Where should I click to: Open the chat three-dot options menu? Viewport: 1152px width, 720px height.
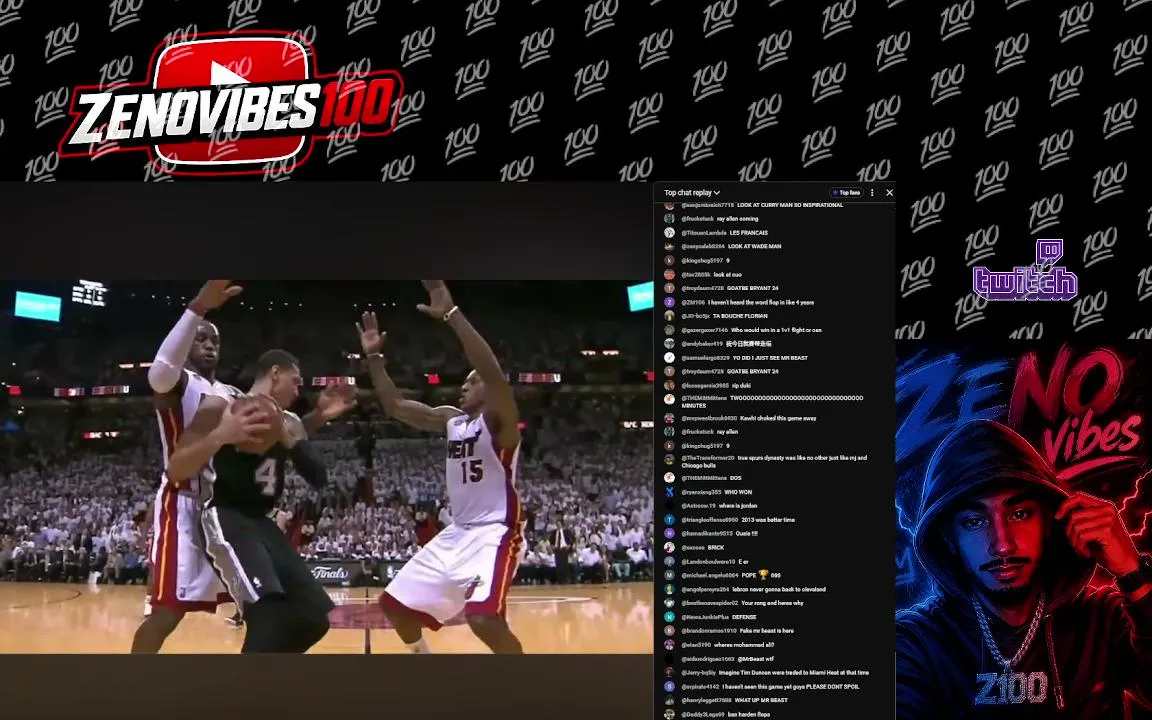click(x=872, y=192)
